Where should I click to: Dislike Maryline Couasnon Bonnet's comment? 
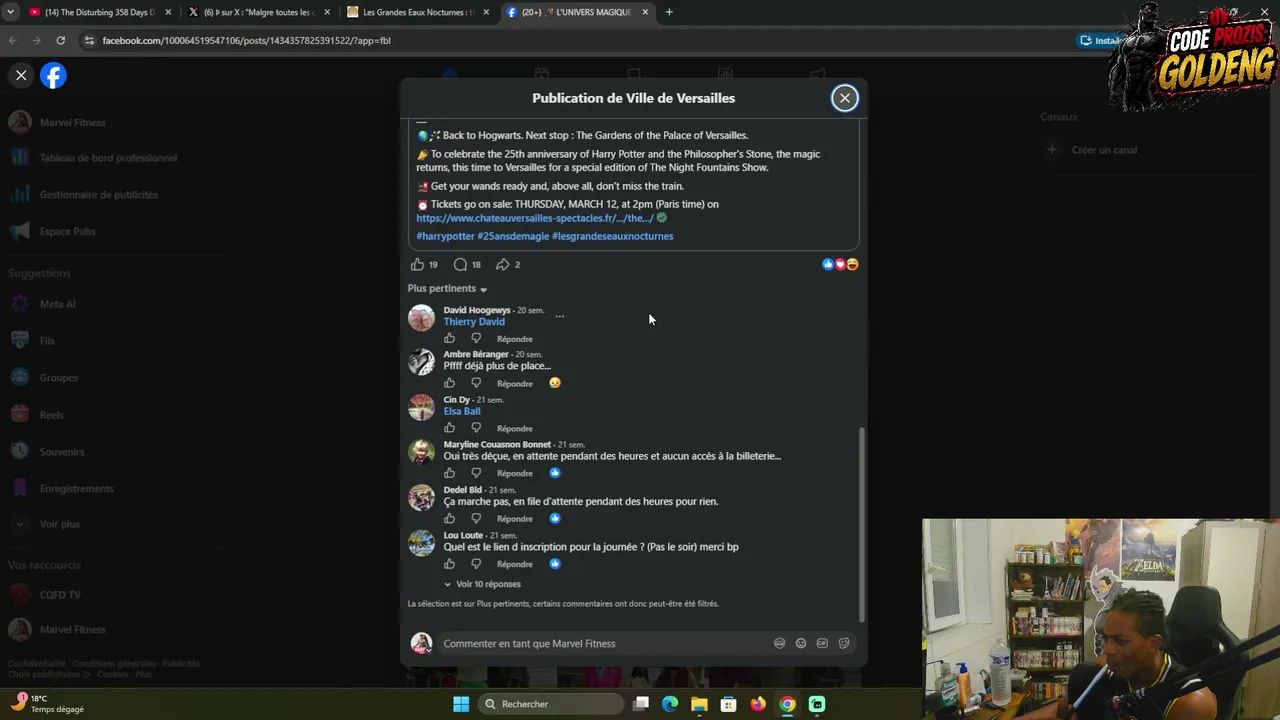pos(476,474)
